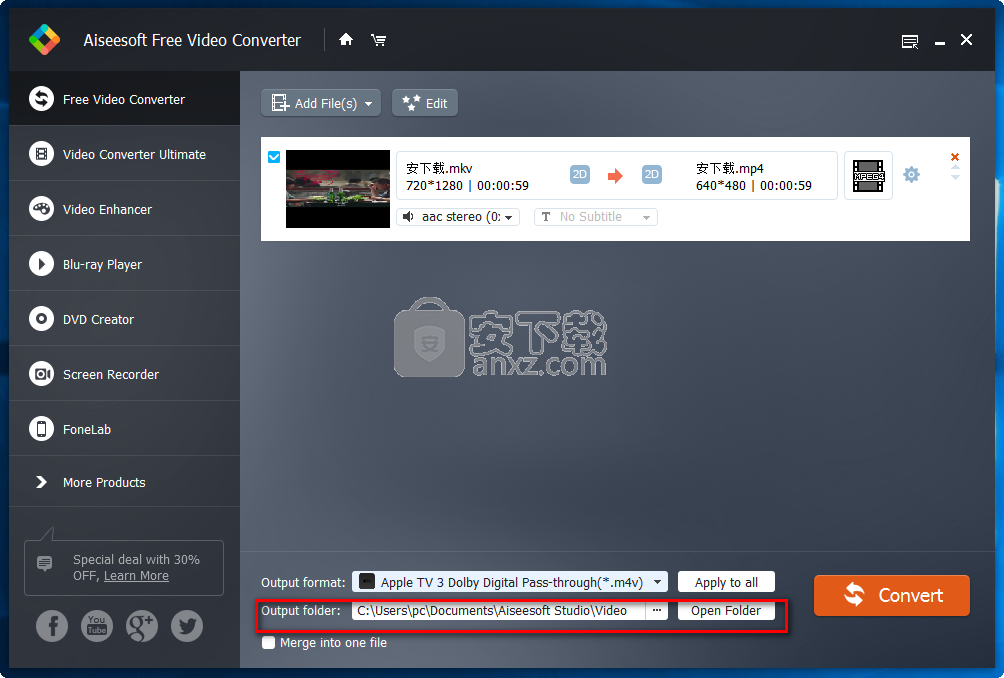The height and width of the screenshot is (678, 1004).
Task: Remove file with red X icon
Action: (955, 157)
